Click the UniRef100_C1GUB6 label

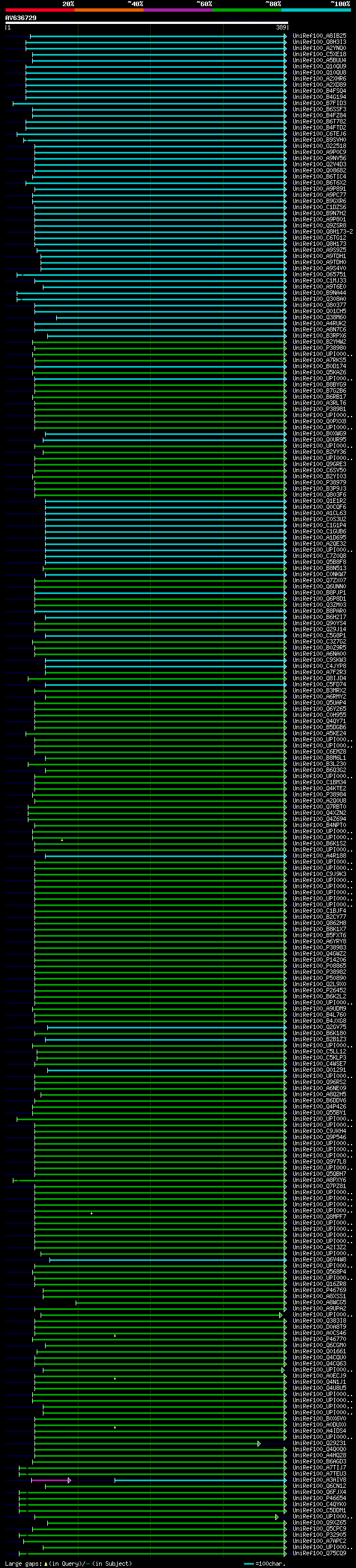click(x=319, y=532)
